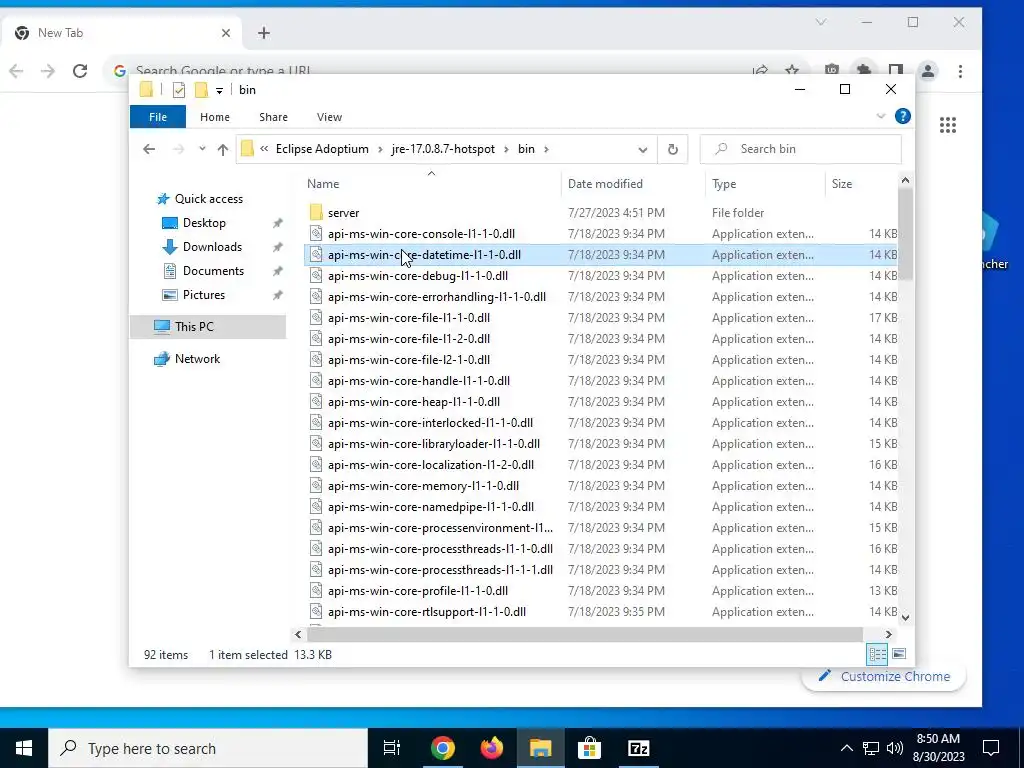Viewport: 1024px width, 768px height.
Task: Open Microsoft Store from taskbar
Action: point(589,748)
